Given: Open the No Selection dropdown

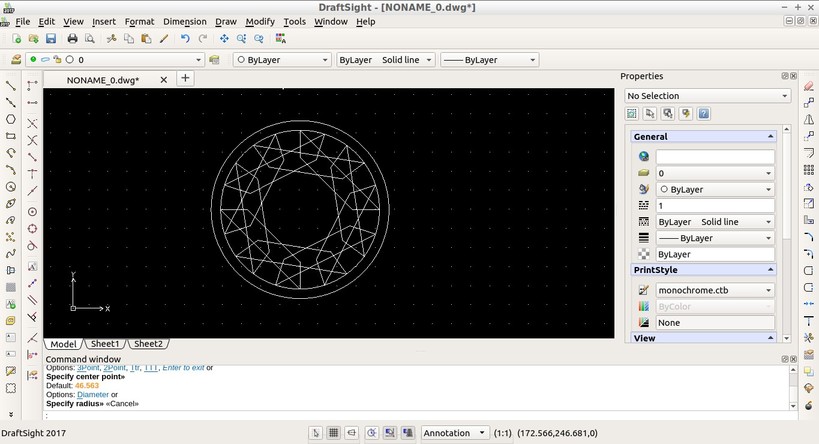Looking at the screenshot, I should 707,96.
